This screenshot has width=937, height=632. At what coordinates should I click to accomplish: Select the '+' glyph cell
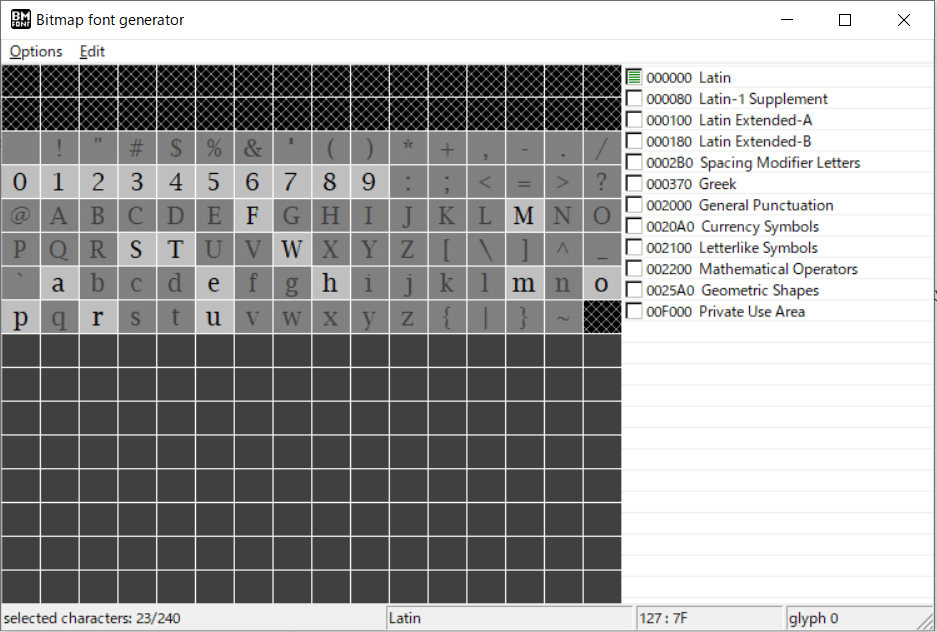click(x=447, y=148)
